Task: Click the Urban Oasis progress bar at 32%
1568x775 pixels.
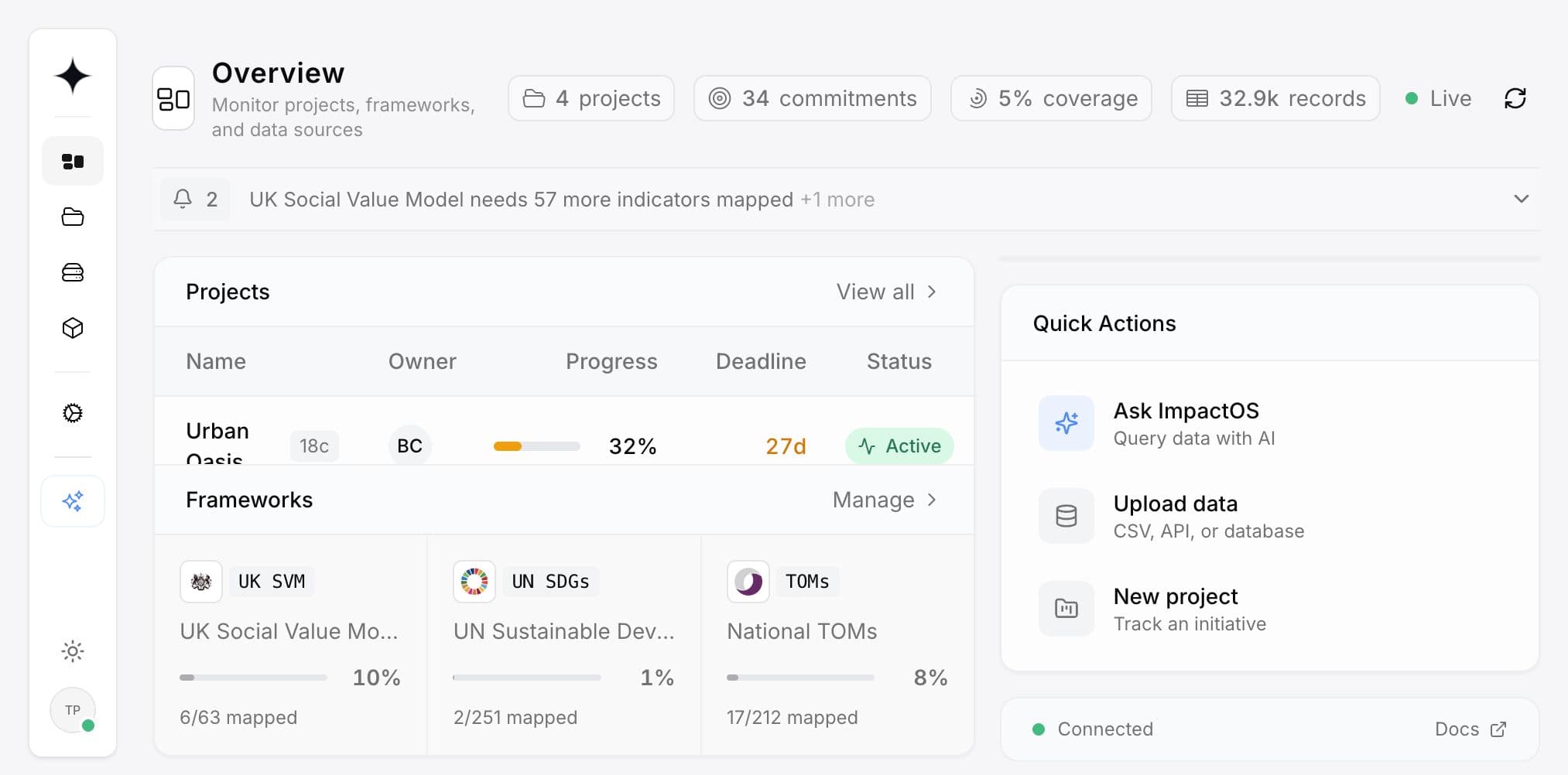Action: (536, 446)
